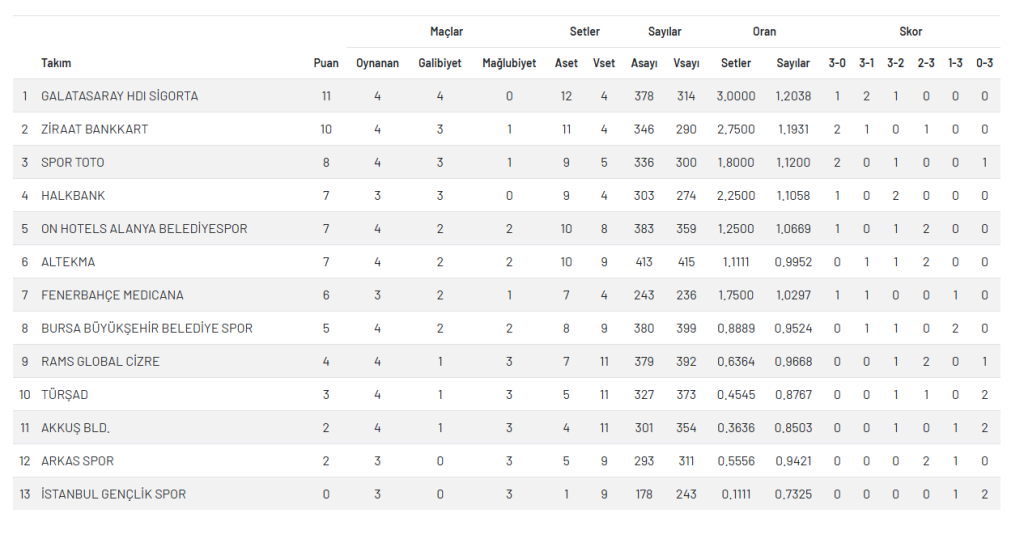Click the Aset column header
The width and height of the screenshot is (1024, 543).
click(566, 63)
